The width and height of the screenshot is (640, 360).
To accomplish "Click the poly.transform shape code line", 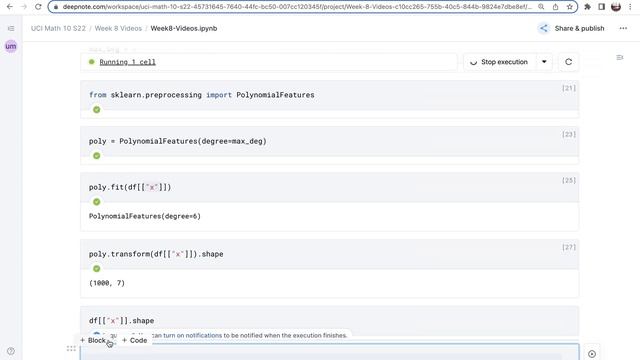I will 156,254.
